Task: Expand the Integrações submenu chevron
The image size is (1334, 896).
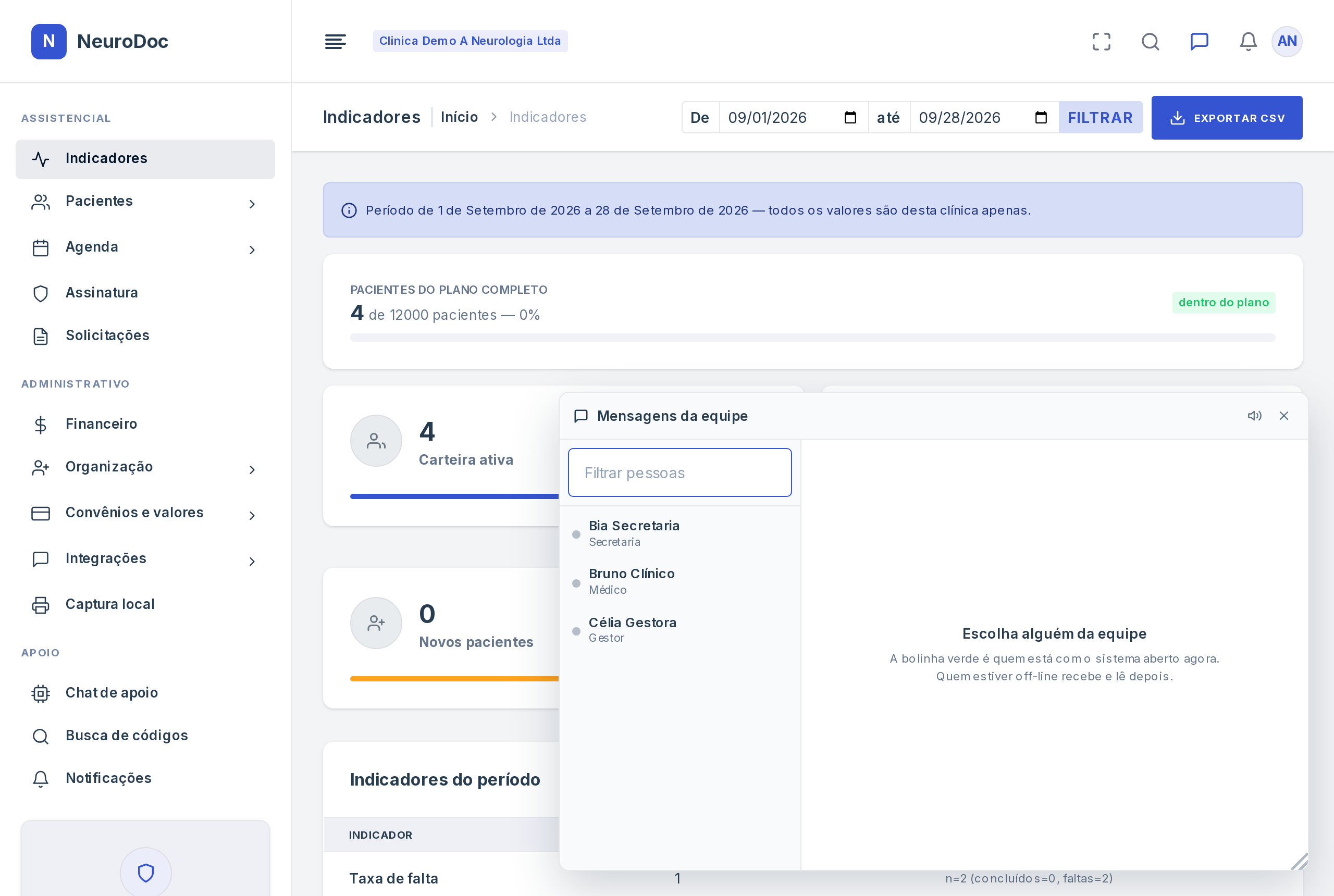Action: tap(252, 561)
